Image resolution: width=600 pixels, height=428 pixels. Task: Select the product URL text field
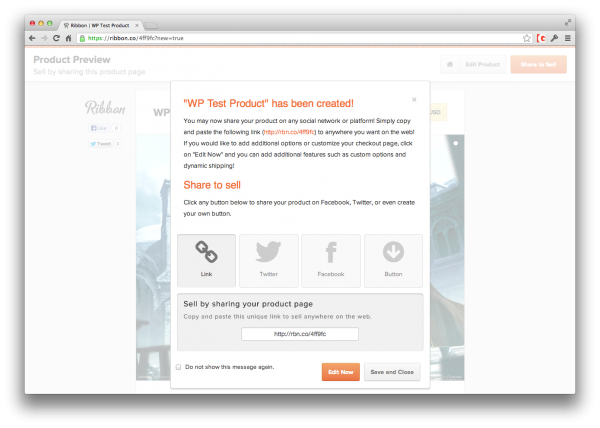pos(300,334)
